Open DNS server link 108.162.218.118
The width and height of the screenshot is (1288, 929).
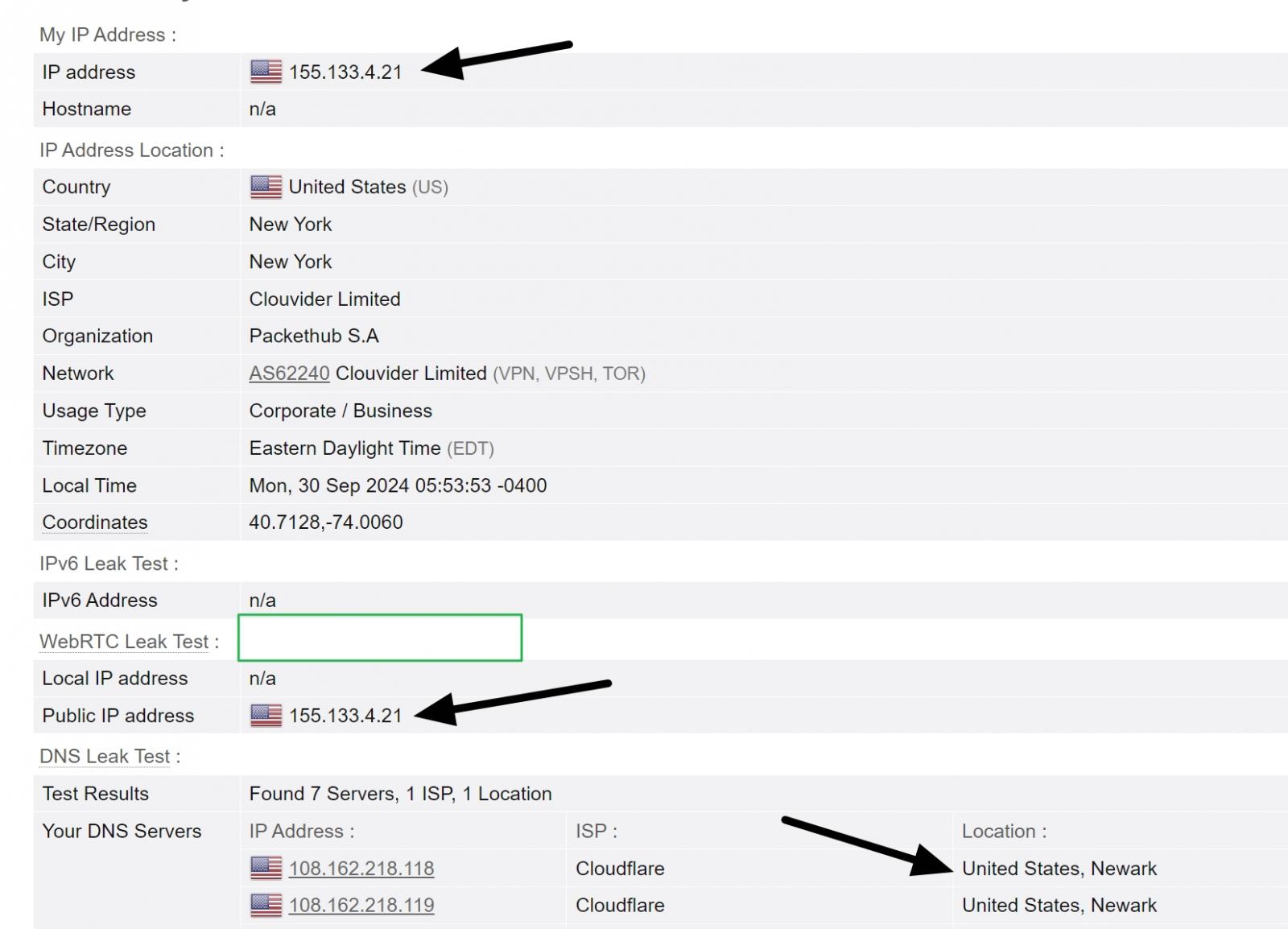pos(362,869)
